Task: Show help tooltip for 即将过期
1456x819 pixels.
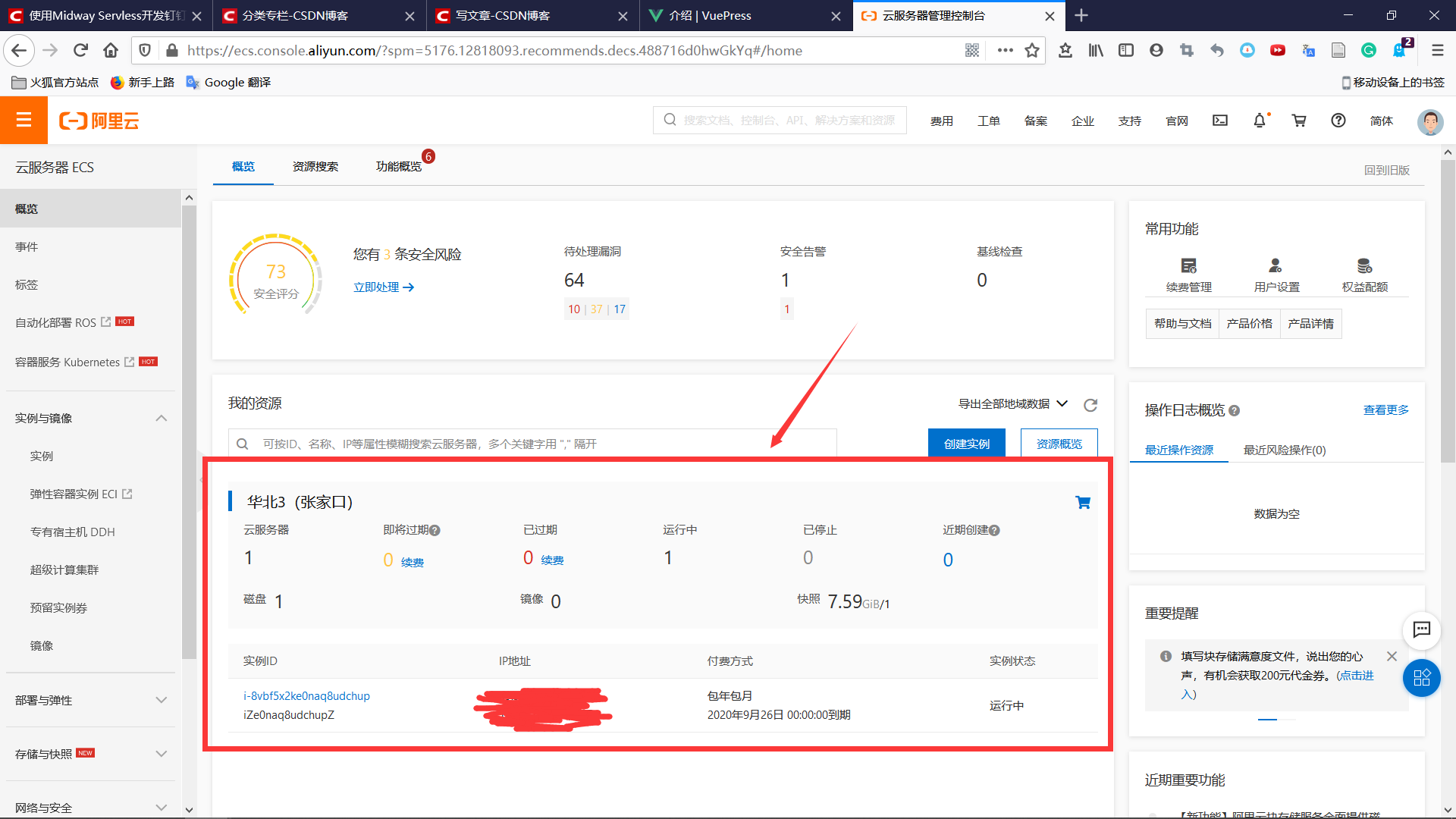Action: coord(435,530)
